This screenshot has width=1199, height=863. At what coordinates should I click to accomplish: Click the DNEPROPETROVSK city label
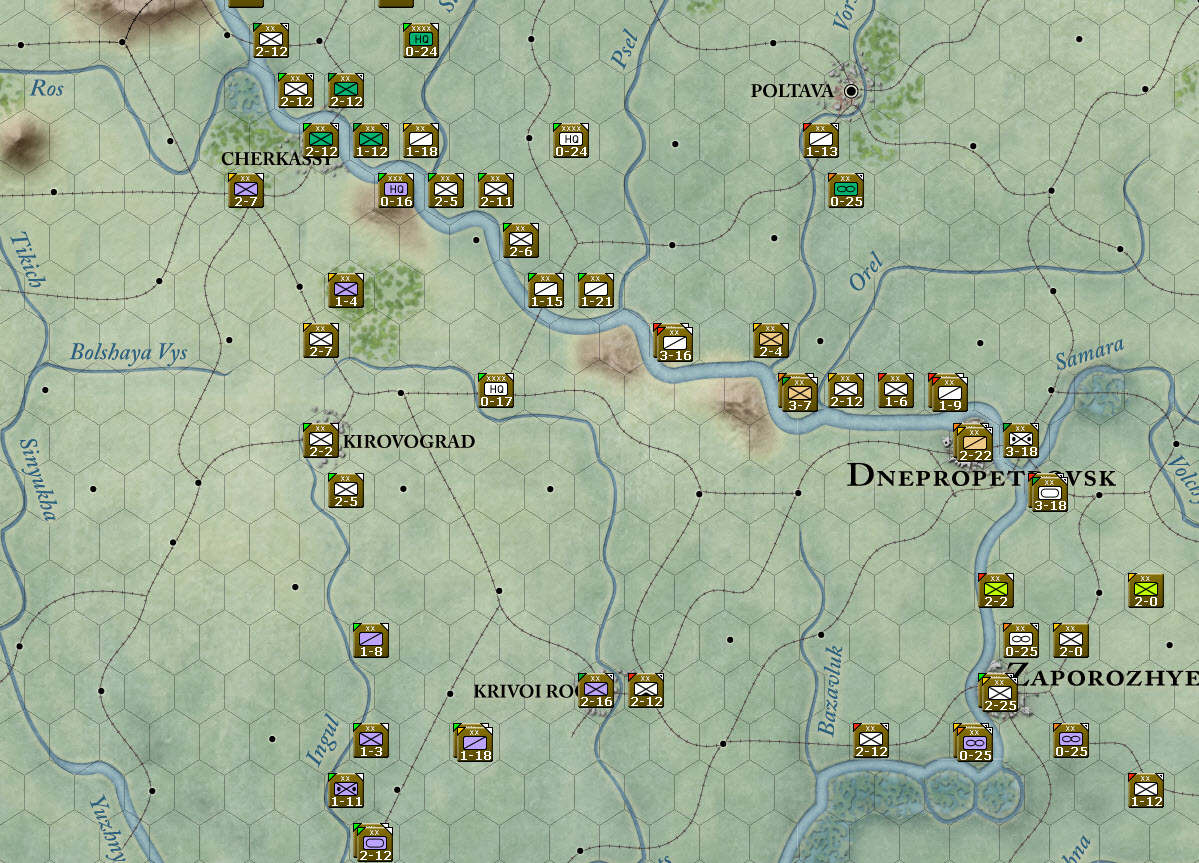pyautogui.click(x=982, y=476)
